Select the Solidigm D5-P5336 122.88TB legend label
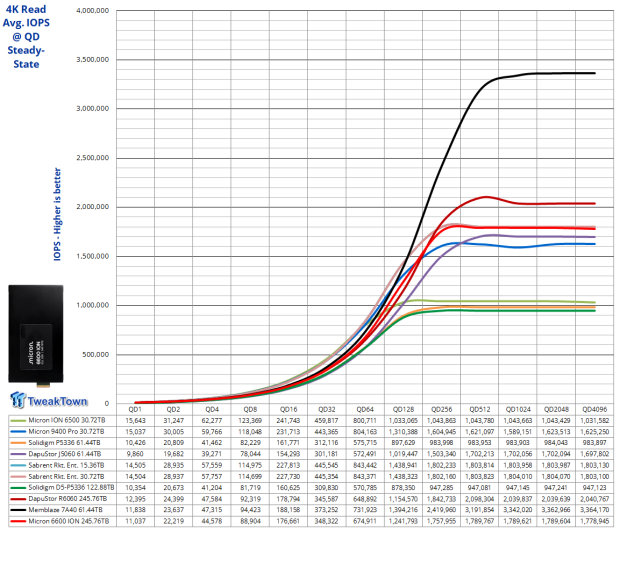The height and width of the screenshot is (568, 620). click(x=71, y=488)
